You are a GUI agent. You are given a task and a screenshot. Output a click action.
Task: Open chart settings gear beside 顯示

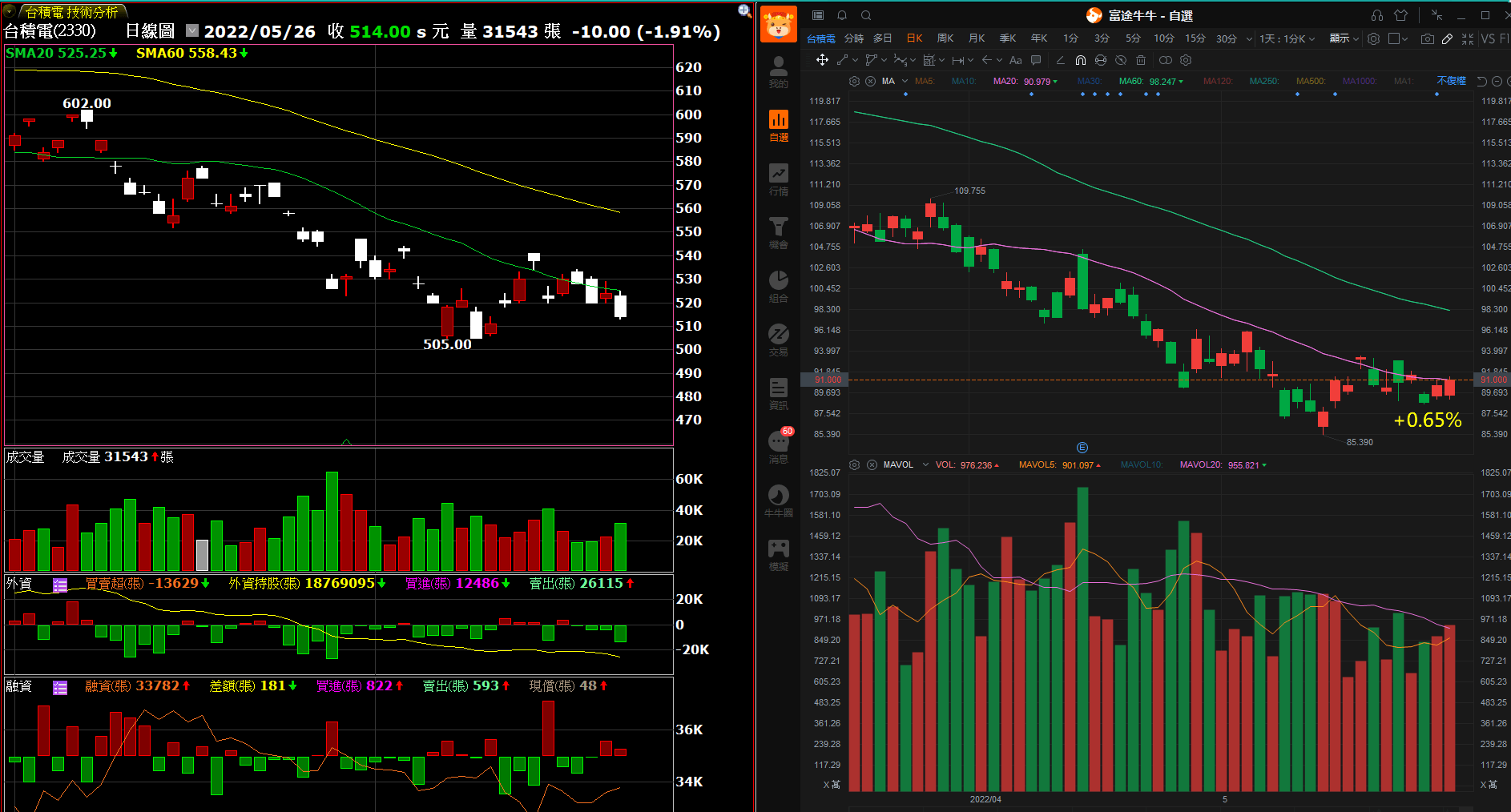click(x=1373, y=38)
